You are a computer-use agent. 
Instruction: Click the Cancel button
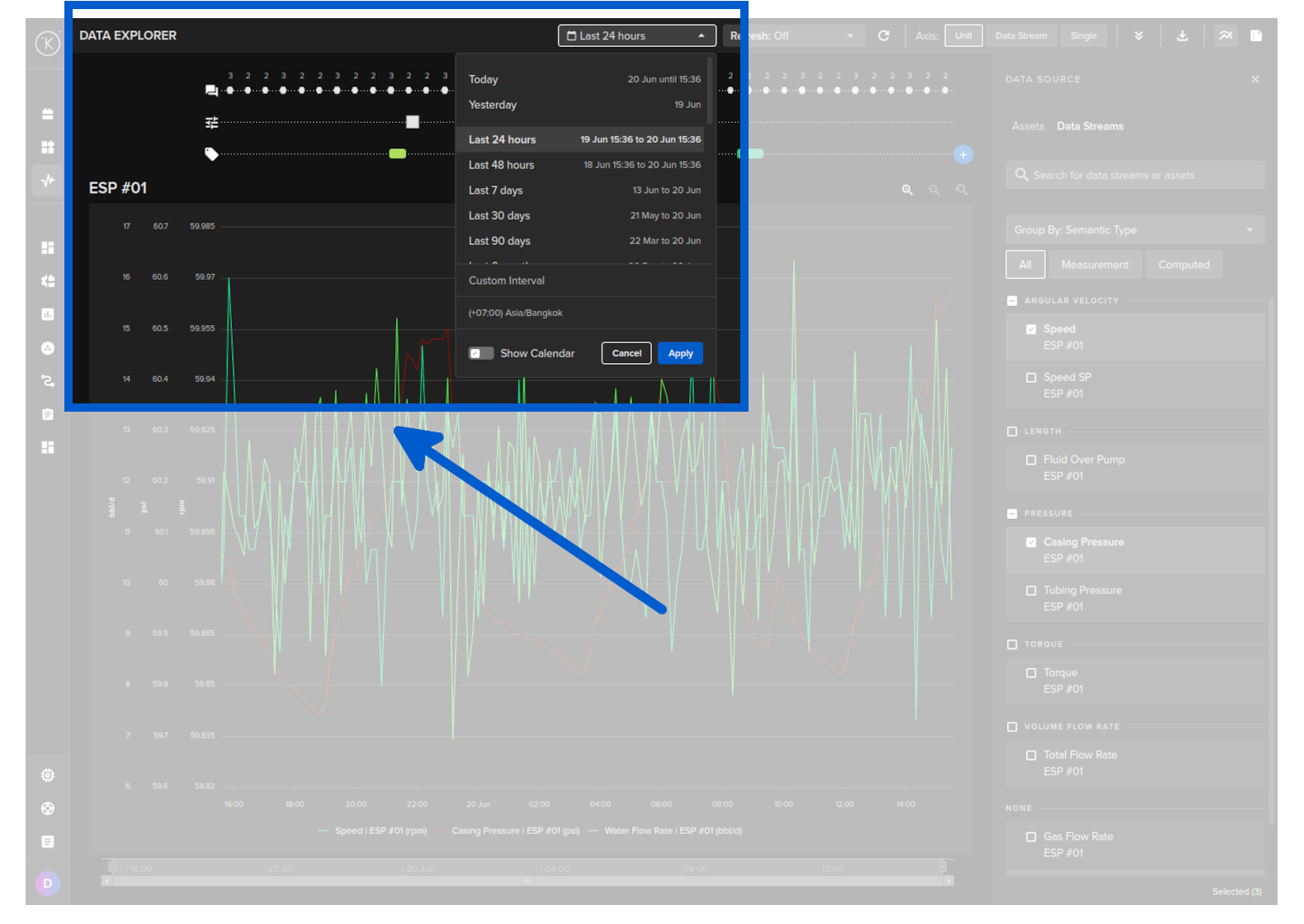[x=626, y=353]
